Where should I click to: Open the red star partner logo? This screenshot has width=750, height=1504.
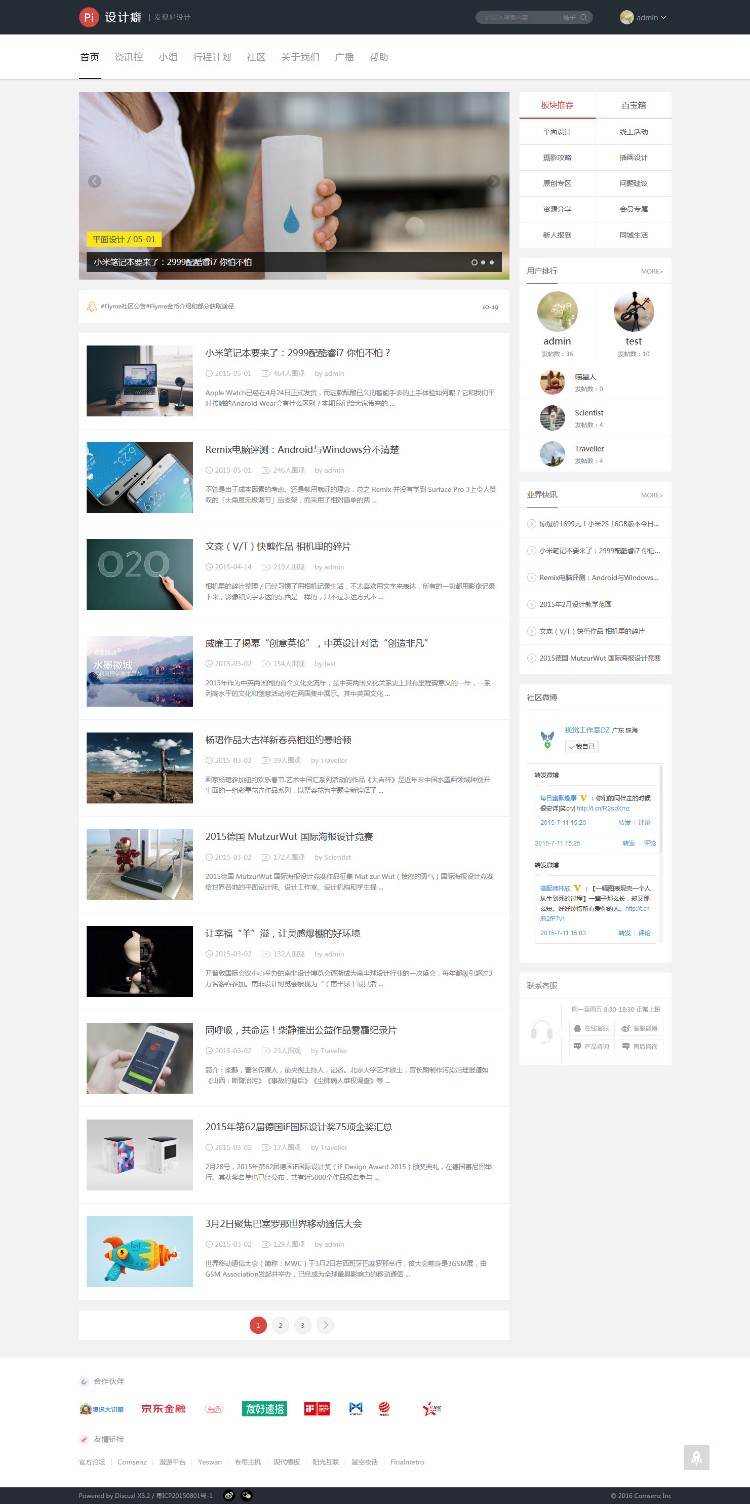431,1408
